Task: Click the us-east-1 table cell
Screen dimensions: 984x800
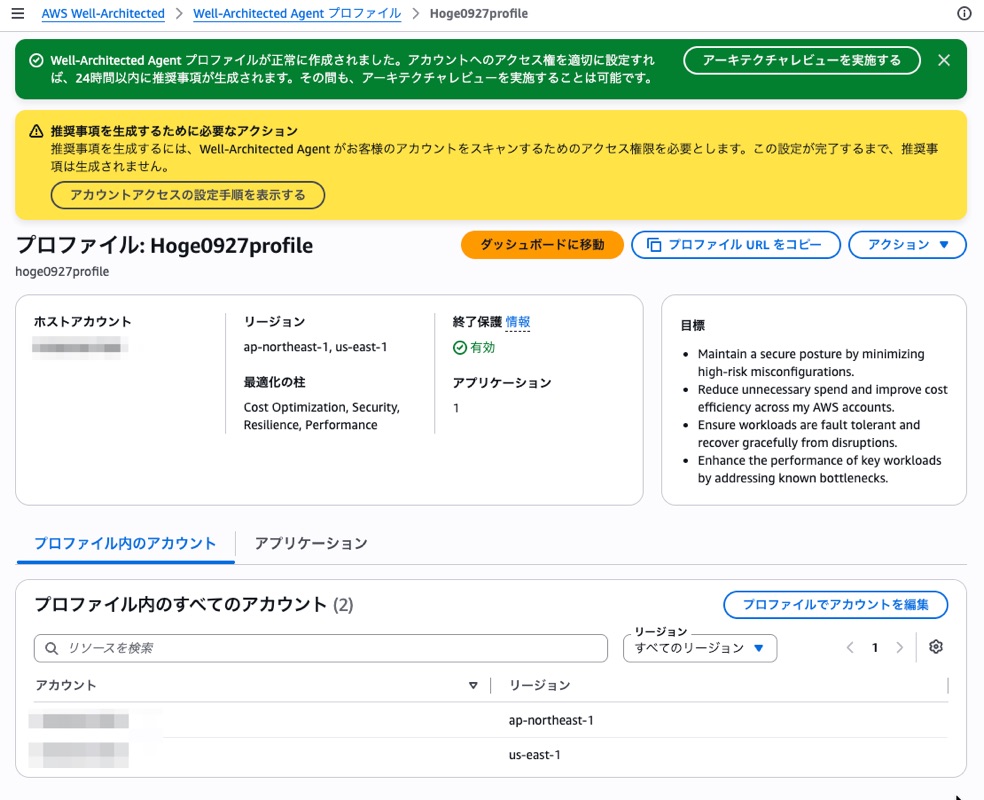Action: pyautogui.click(x=534, y=755)
